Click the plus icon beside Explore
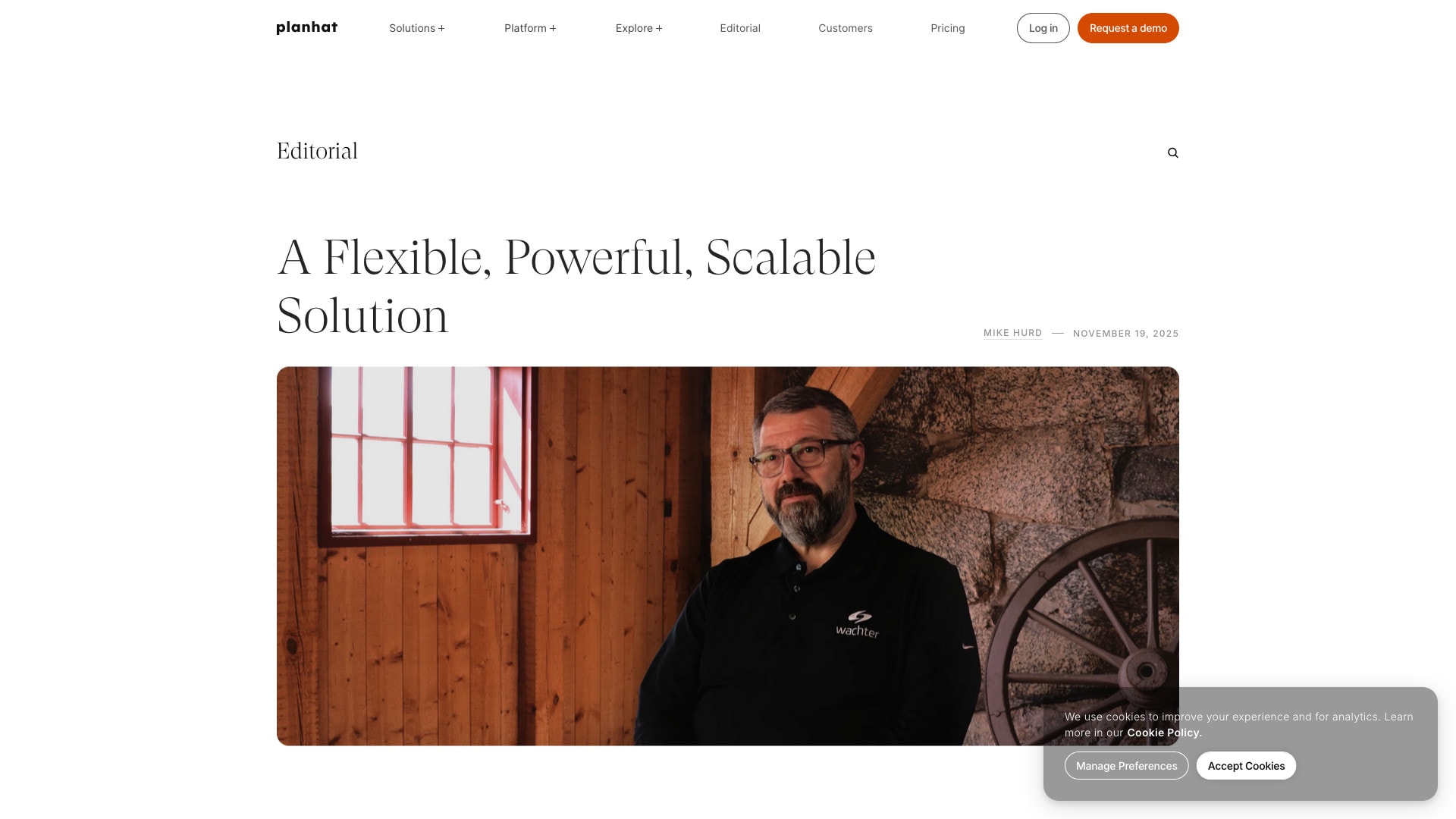 point(659,29)
